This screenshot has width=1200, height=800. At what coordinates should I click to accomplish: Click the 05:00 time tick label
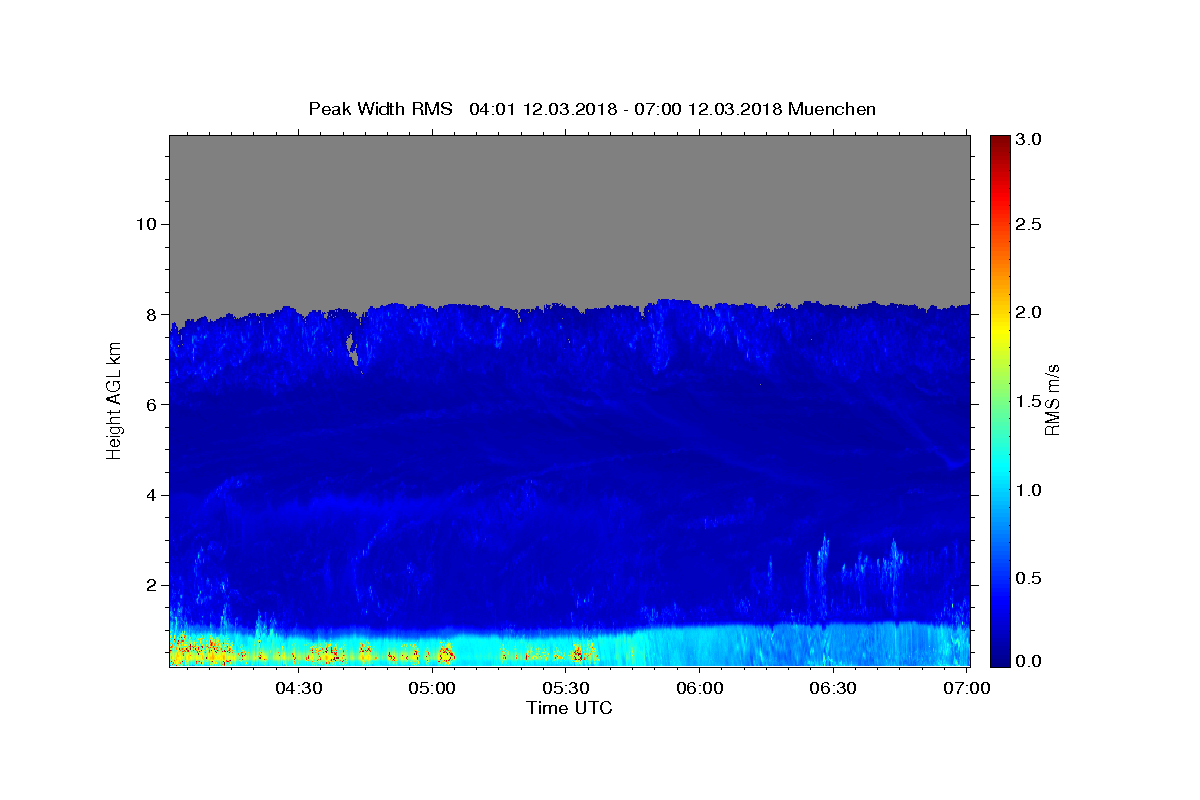click(433, 689)
